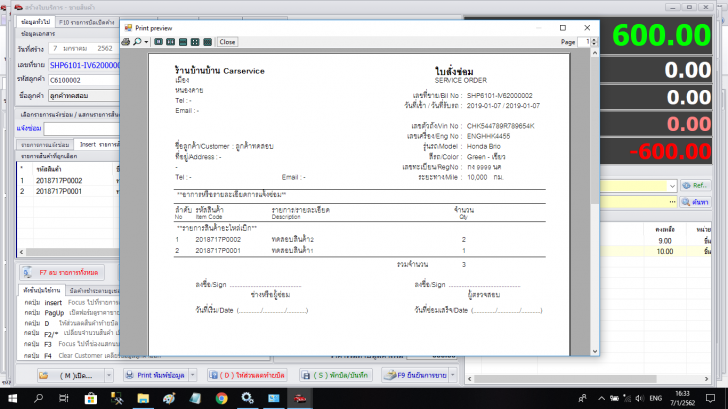This screenshot has width=728, height=409.
Task: Open the notepad-style app on taskbar
Action: click(195, 398)
